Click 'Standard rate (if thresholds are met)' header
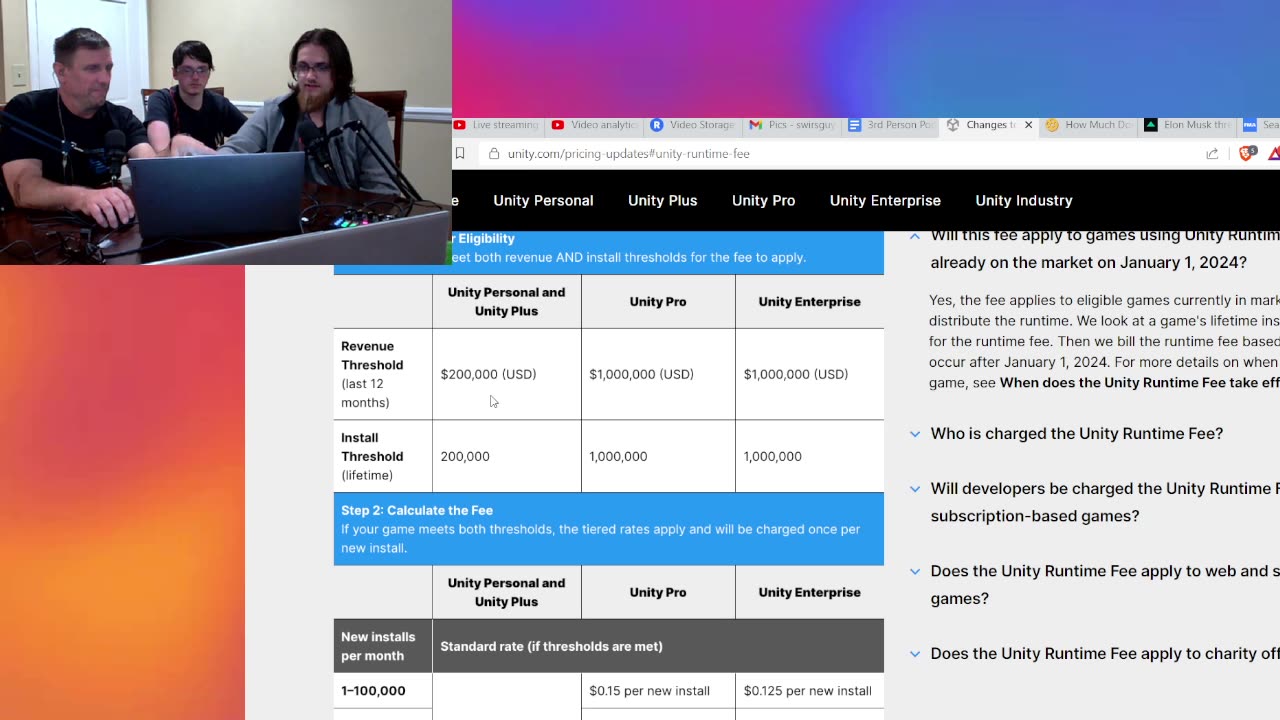 [551, 646]
